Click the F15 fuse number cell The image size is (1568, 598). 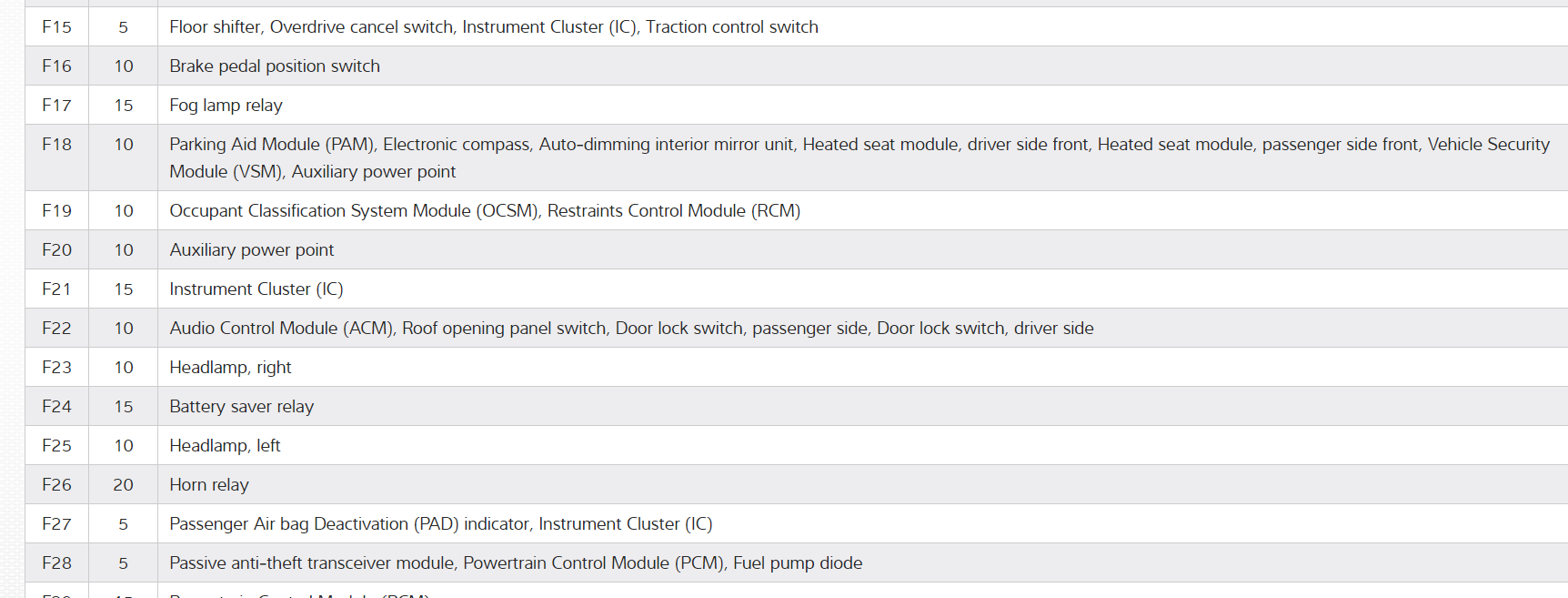coord(56,27)
